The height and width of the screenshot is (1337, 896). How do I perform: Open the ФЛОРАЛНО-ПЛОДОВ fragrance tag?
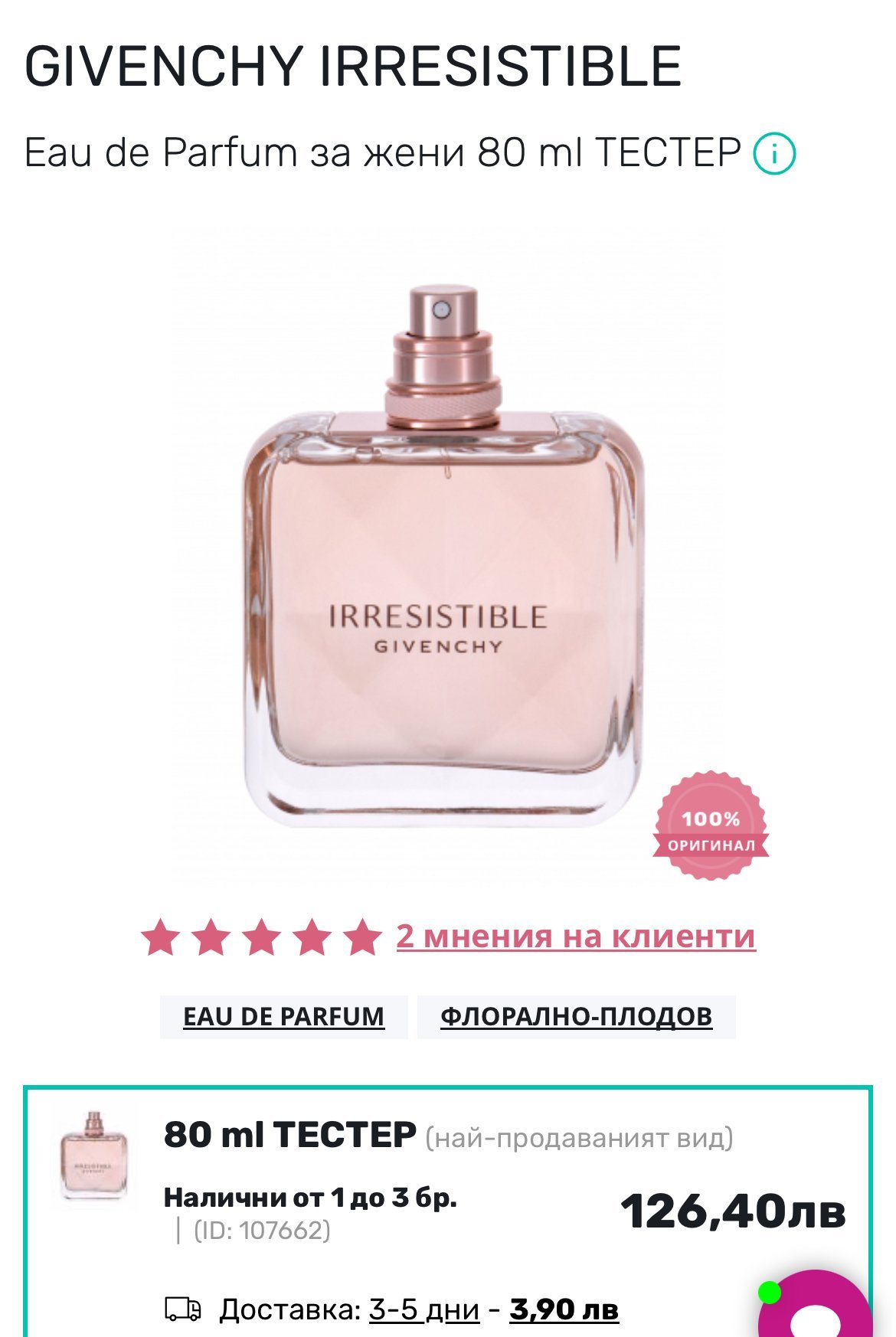pyautogui.click(x=576, y=1017)
